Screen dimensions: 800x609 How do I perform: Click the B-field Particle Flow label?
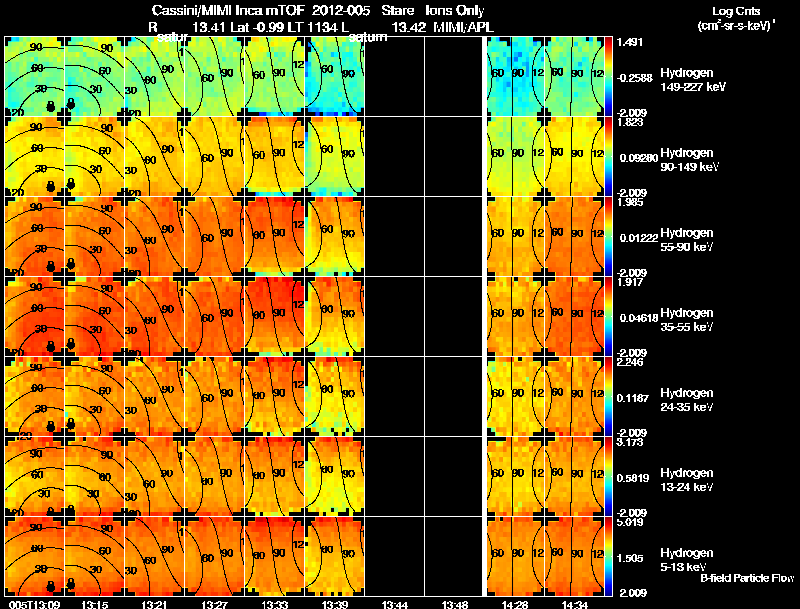(747, 578)
